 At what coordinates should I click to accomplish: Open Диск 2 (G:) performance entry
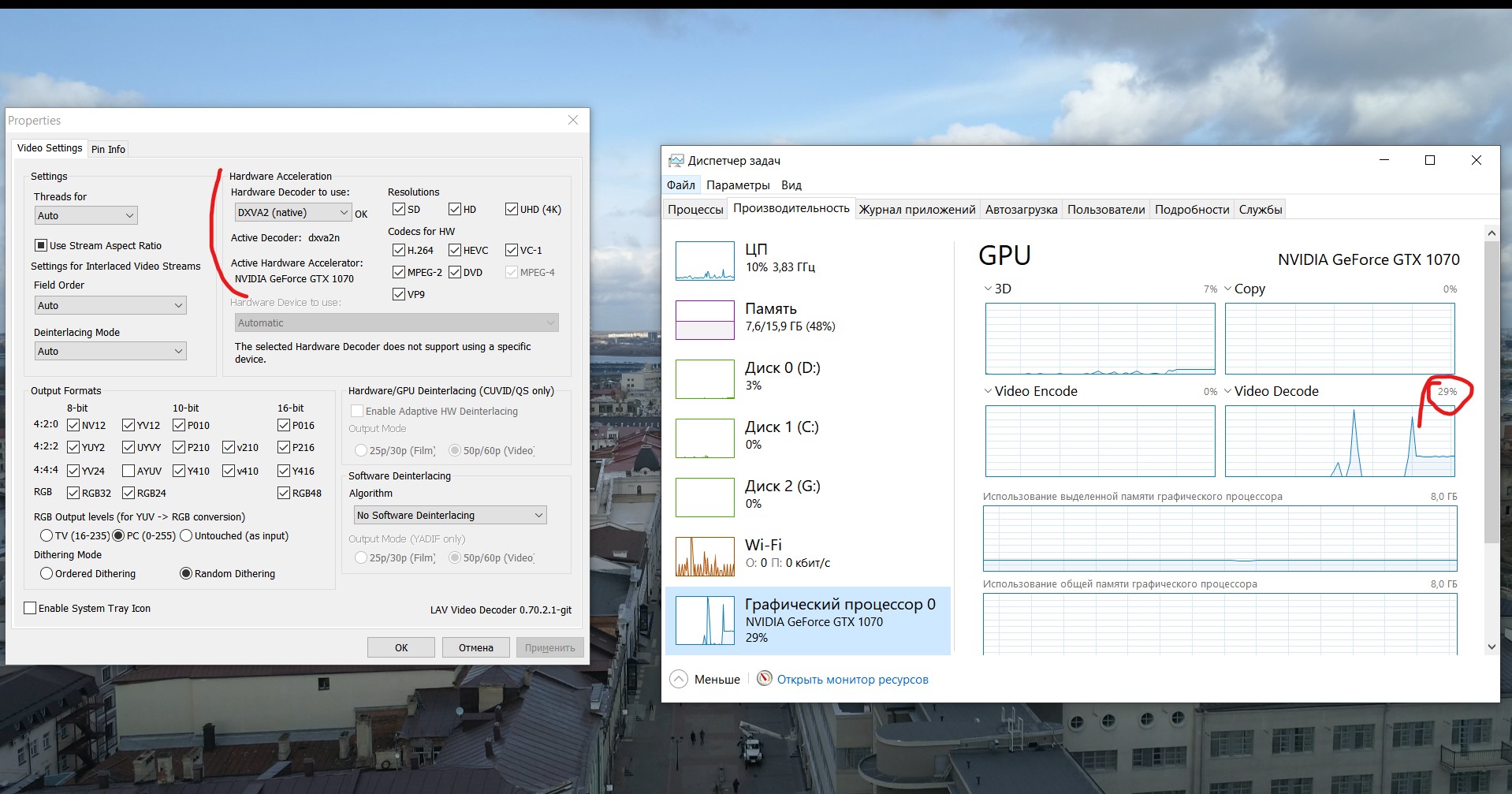(x=808, y=497)
